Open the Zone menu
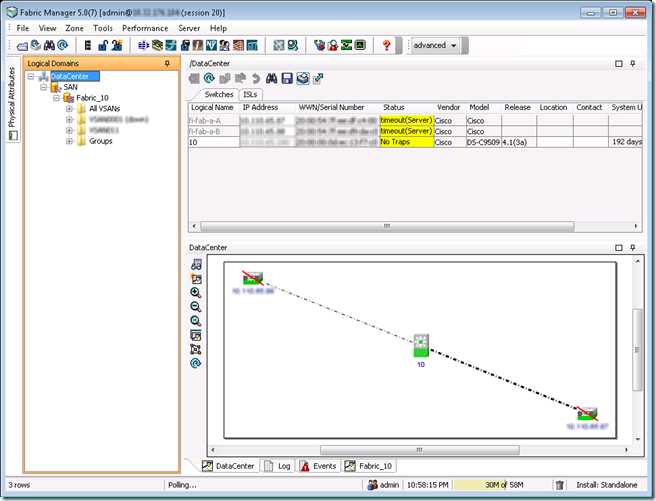 74,28
